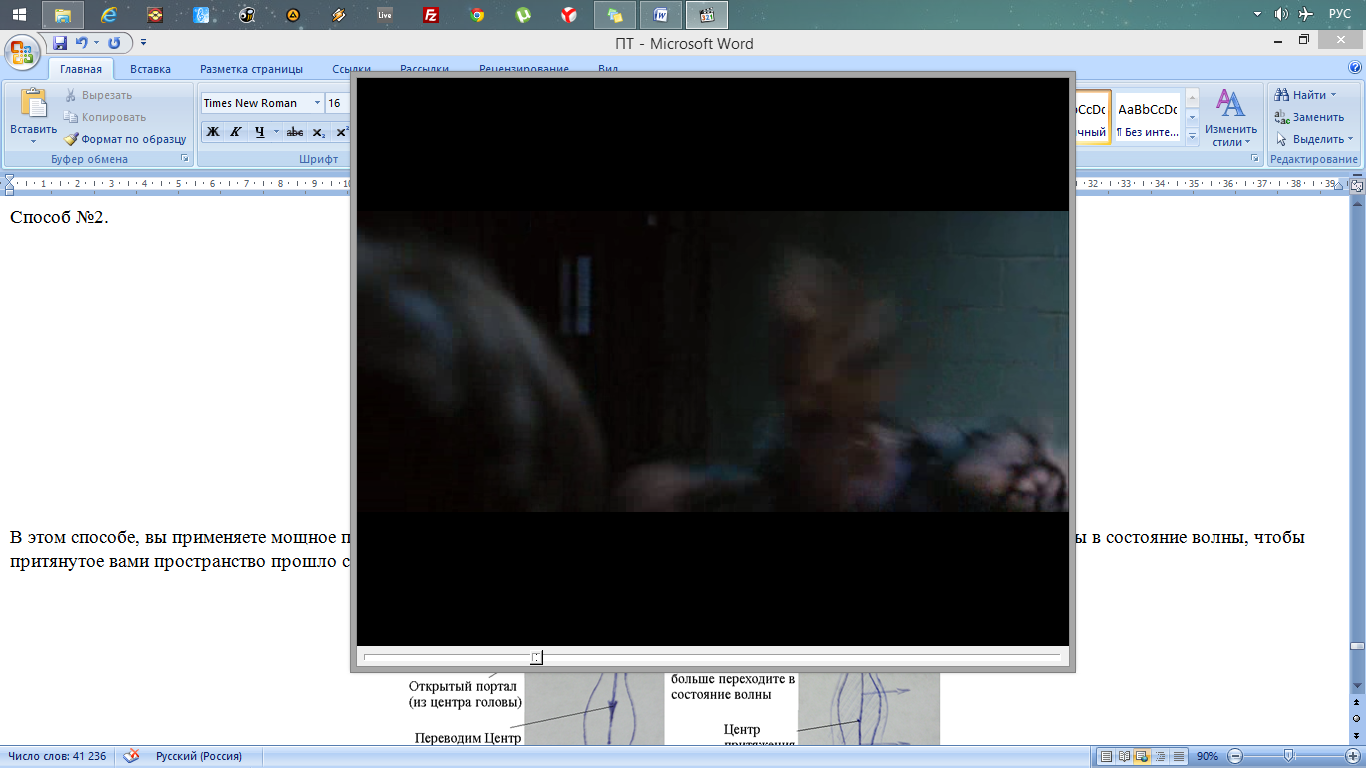
Task: Toggle underline (Ч) formatting
Action: pyautogui.click(x=259, y=132)
